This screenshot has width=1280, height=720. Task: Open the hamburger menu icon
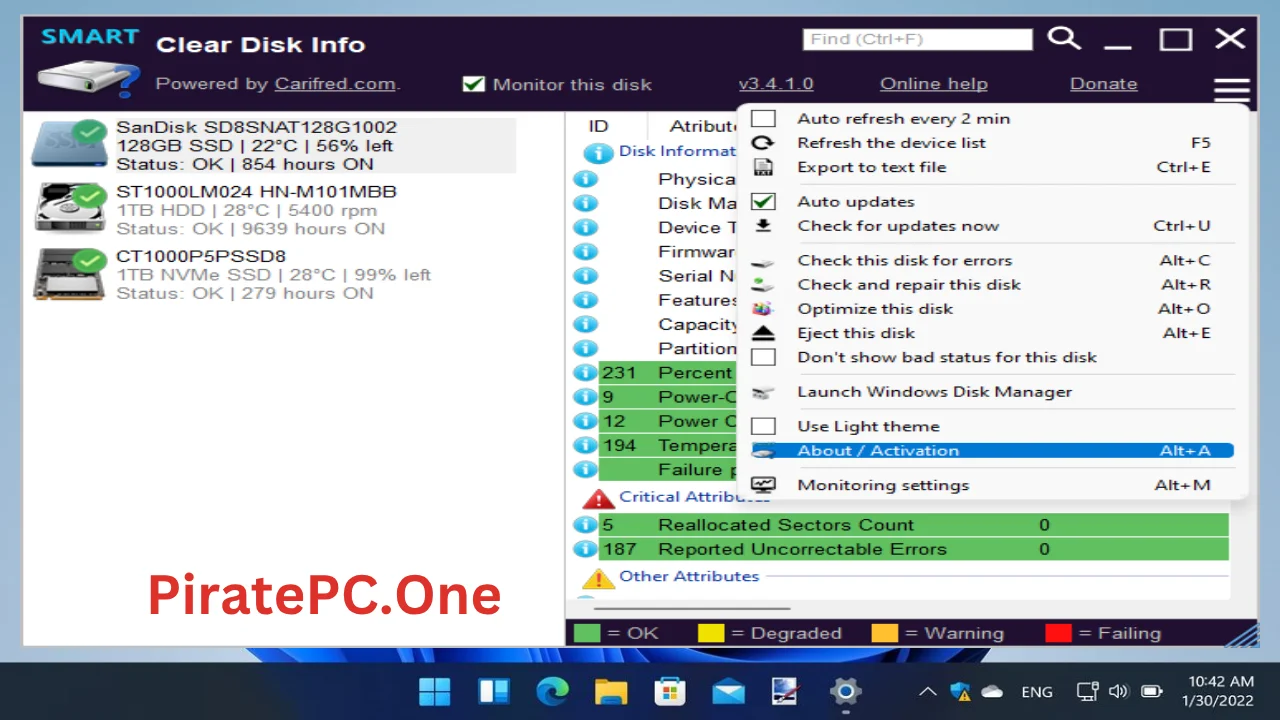point(1232,90)
